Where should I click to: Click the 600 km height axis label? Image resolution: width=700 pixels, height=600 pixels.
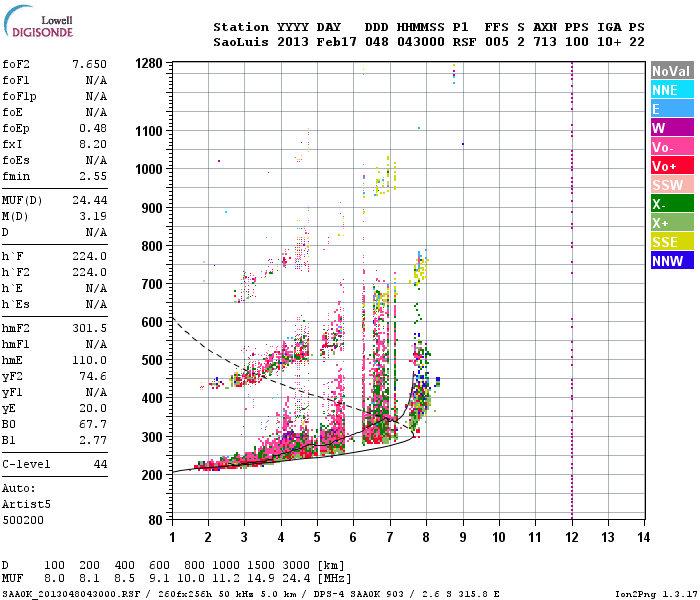[x=152, y=322]
